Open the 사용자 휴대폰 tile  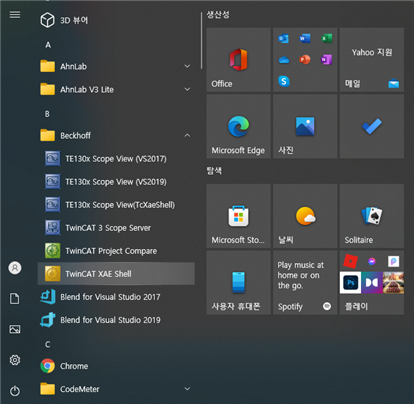point(238,283)
